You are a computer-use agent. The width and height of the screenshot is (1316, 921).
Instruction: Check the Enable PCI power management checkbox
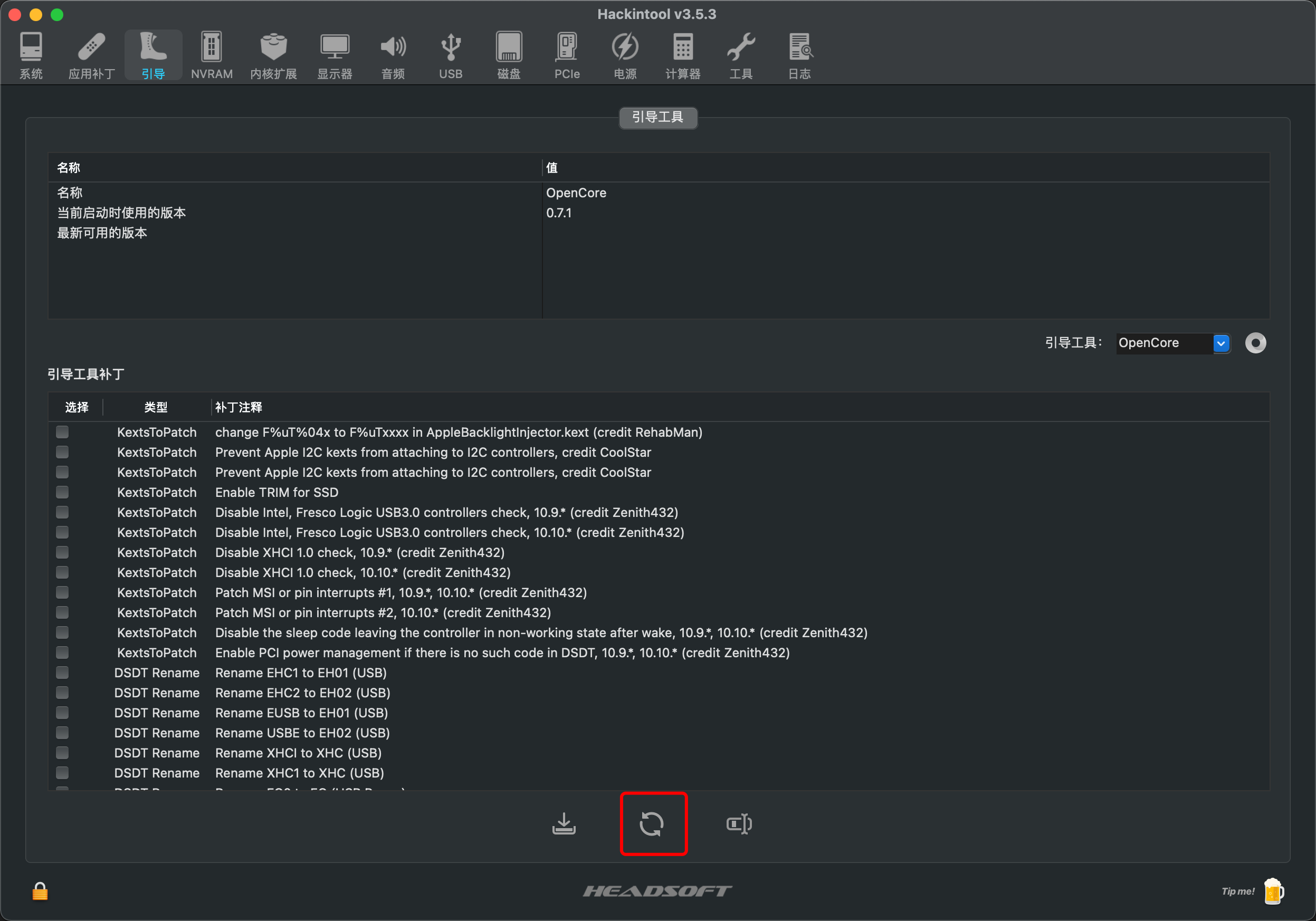[62, 652]
